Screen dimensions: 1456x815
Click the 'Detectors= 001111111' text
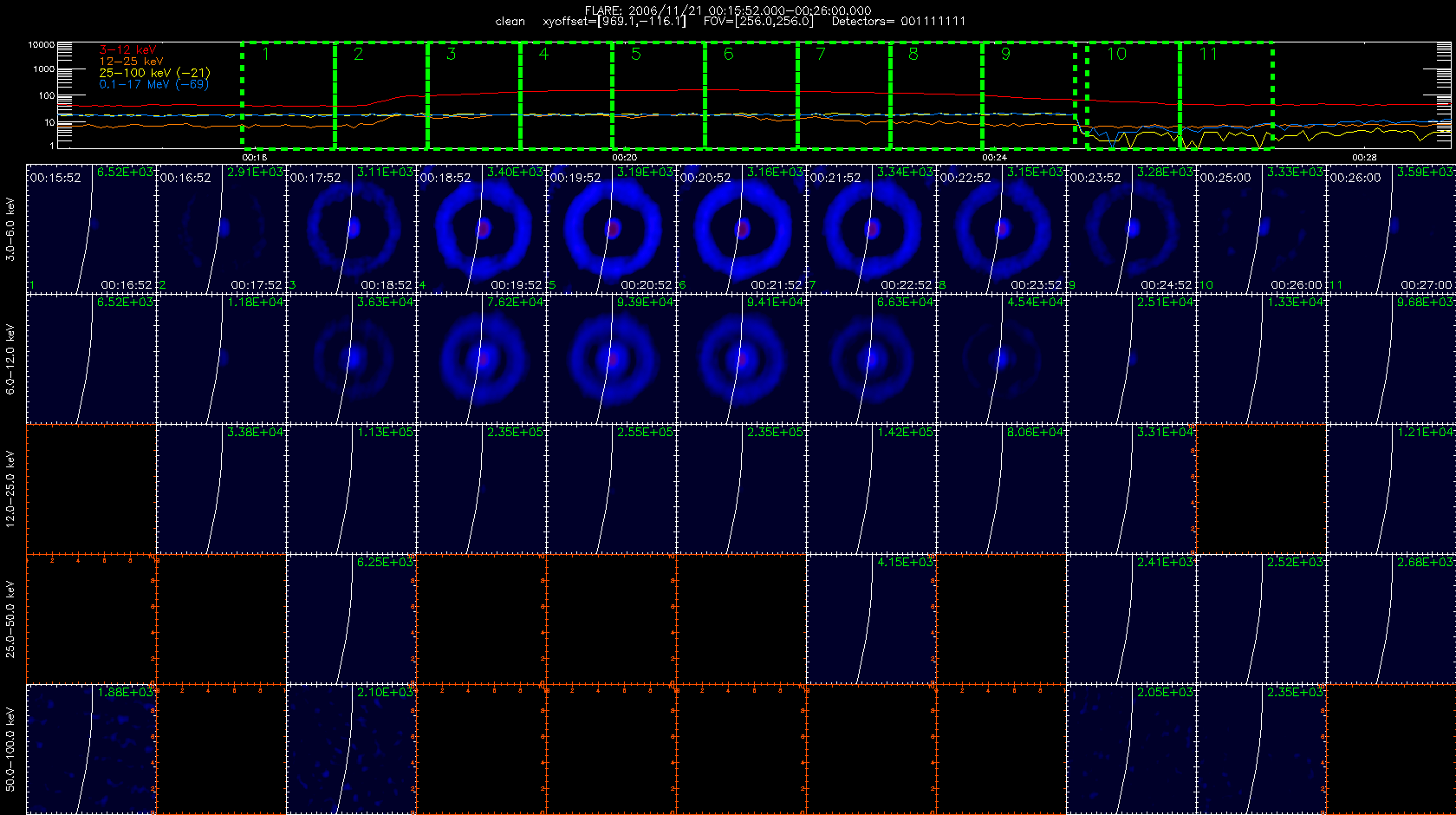tap(899, 21)
